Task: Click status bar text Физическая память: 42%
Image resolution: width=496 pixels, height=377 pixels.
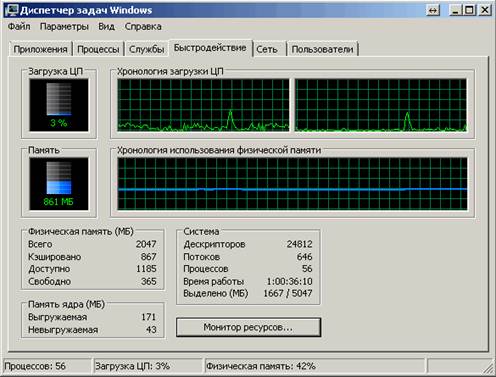Action: (x=261, y=366)
